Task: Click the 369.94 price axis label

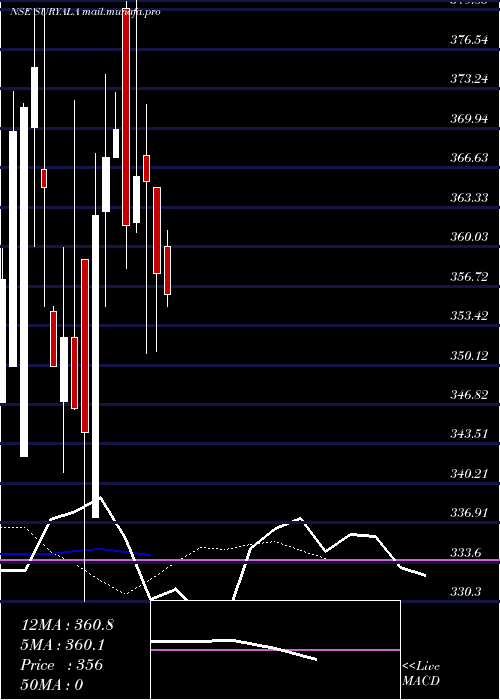Action: [x=469, y=119]
